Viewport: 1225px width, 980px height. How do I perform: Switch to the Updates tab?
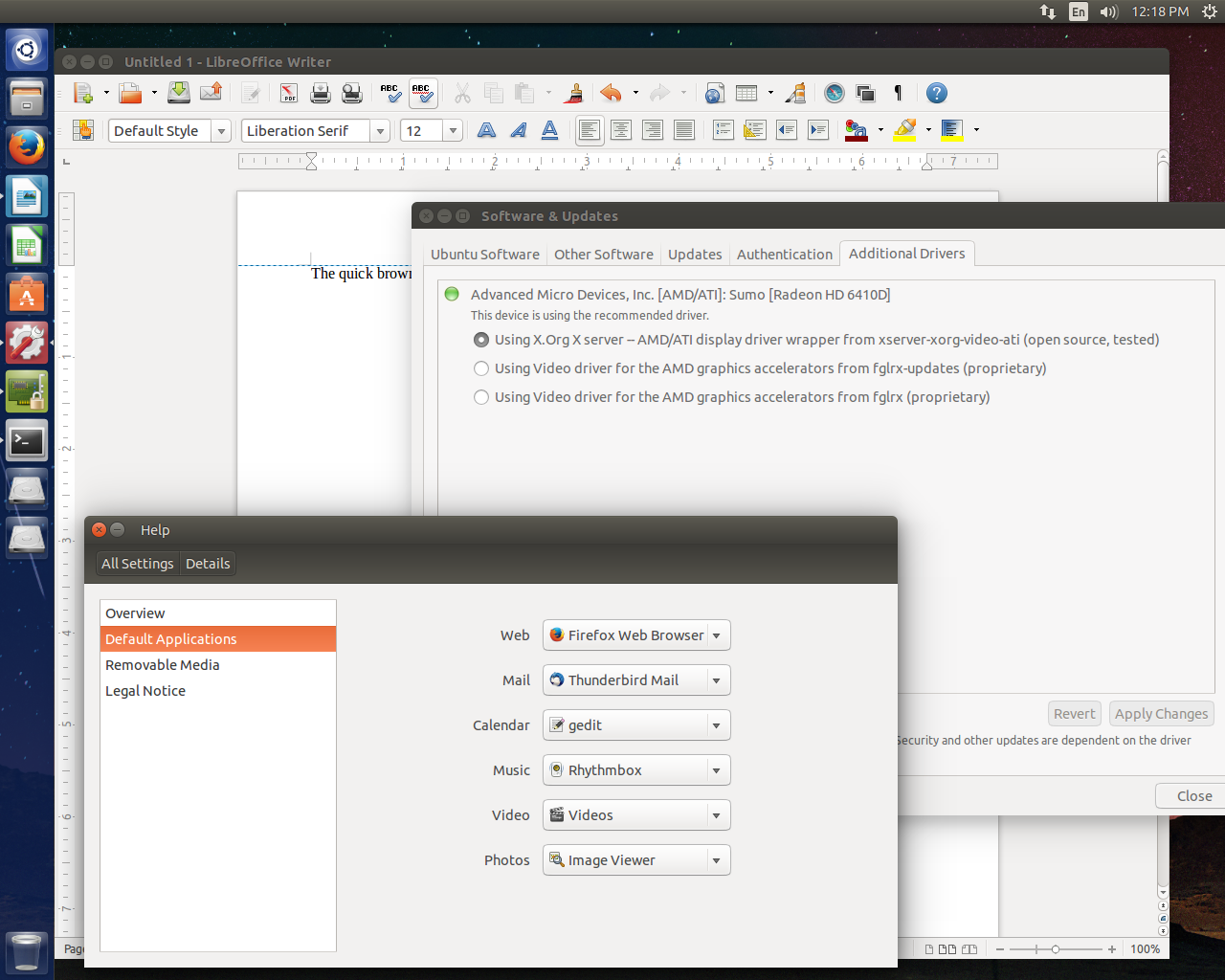click(x=695, y=255)
